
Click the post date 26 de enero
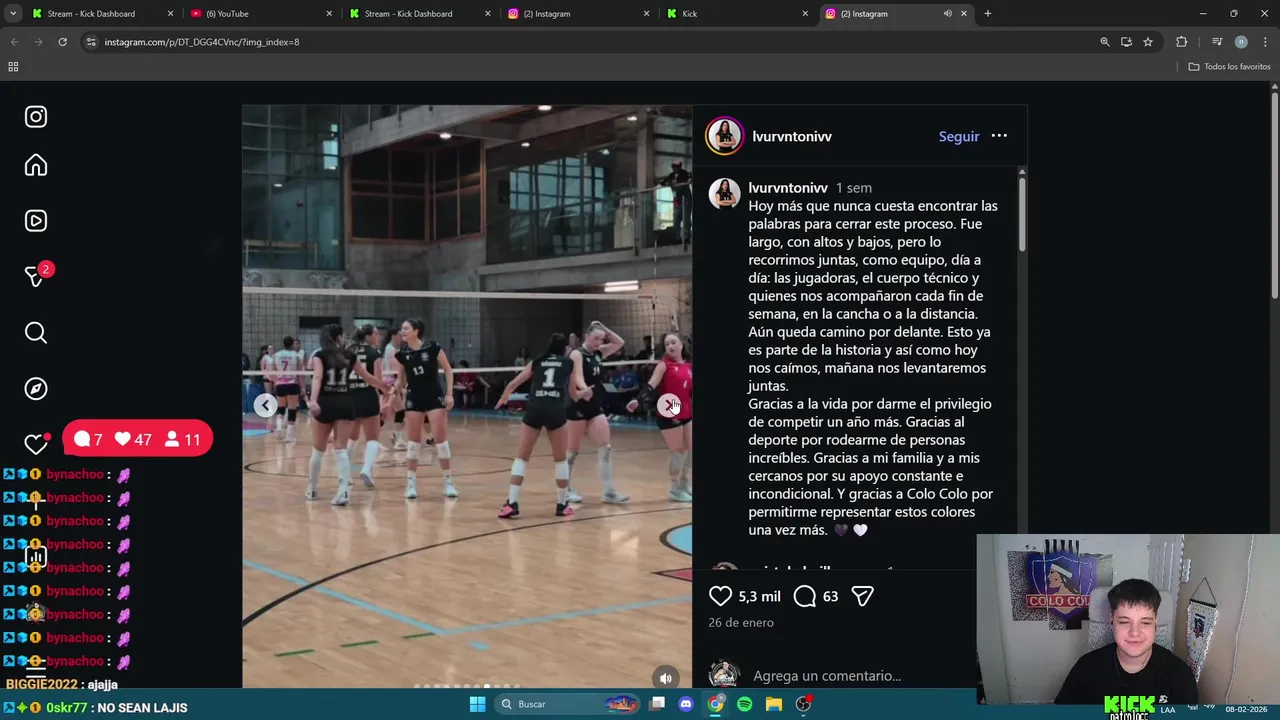(741, 622)
